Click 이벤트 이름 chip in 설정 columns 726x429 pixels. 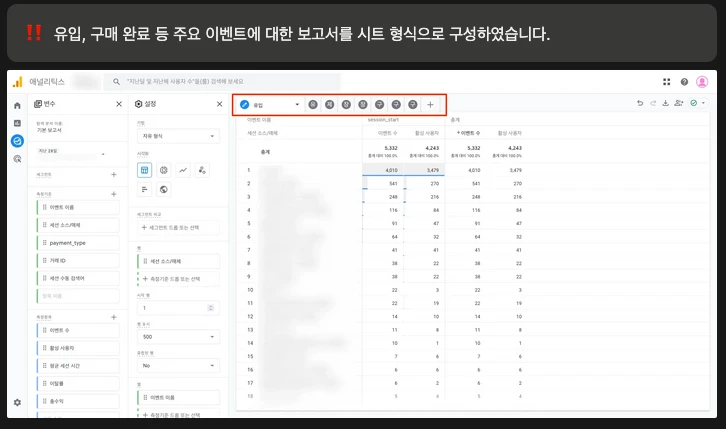tap(178, 398)
